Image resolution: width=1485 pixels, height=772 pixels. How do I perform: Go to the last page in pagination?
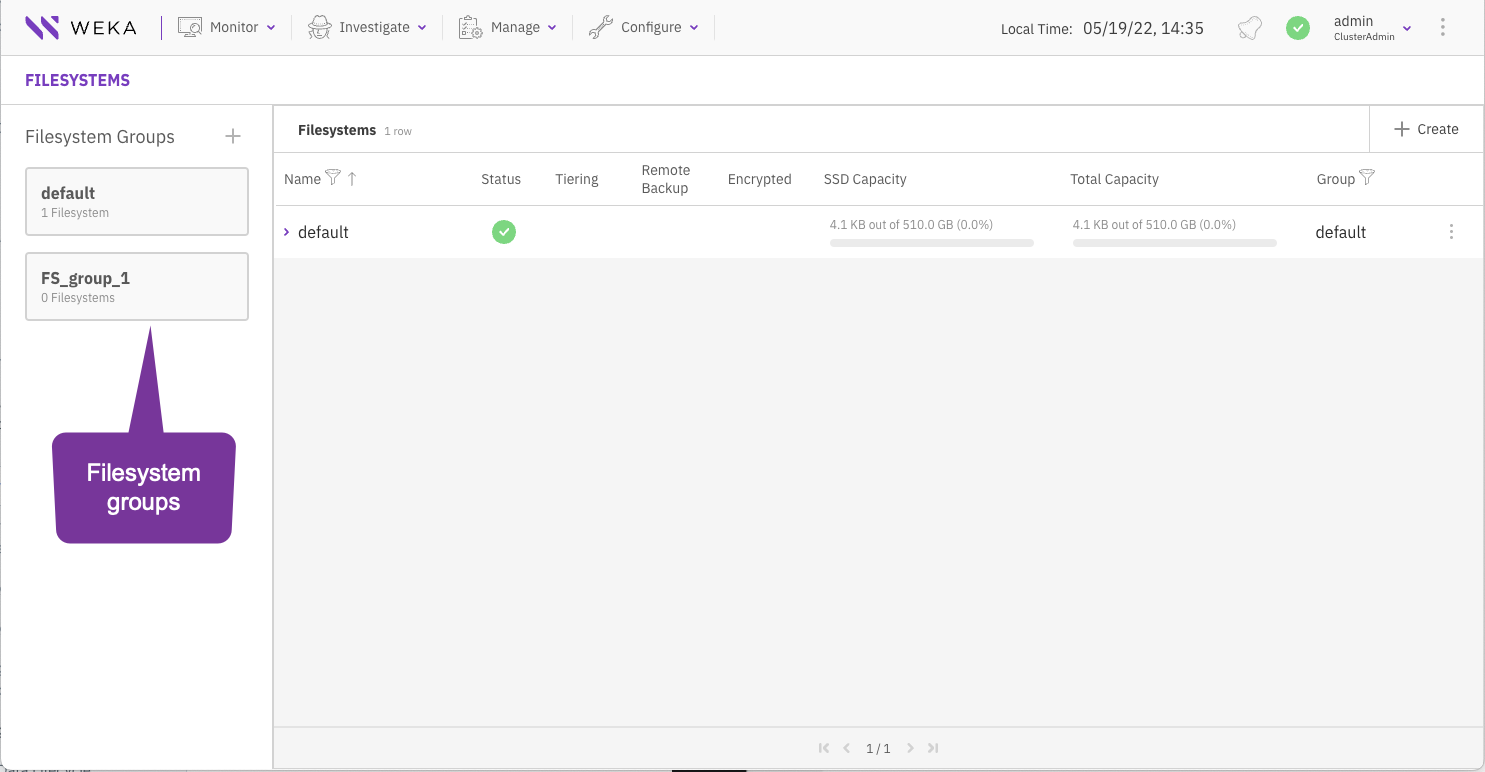click(933, 747)
